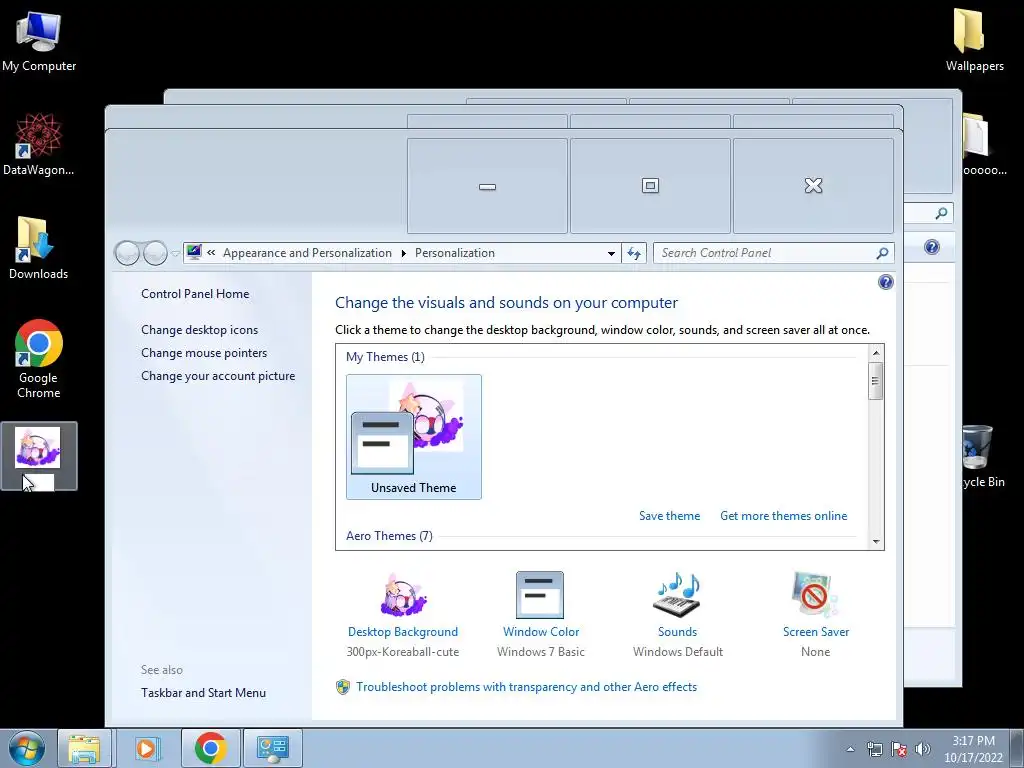Click the shield icon next to Troubleshoot link
The height and width of the screenshot is (768, 1024).
343,687
